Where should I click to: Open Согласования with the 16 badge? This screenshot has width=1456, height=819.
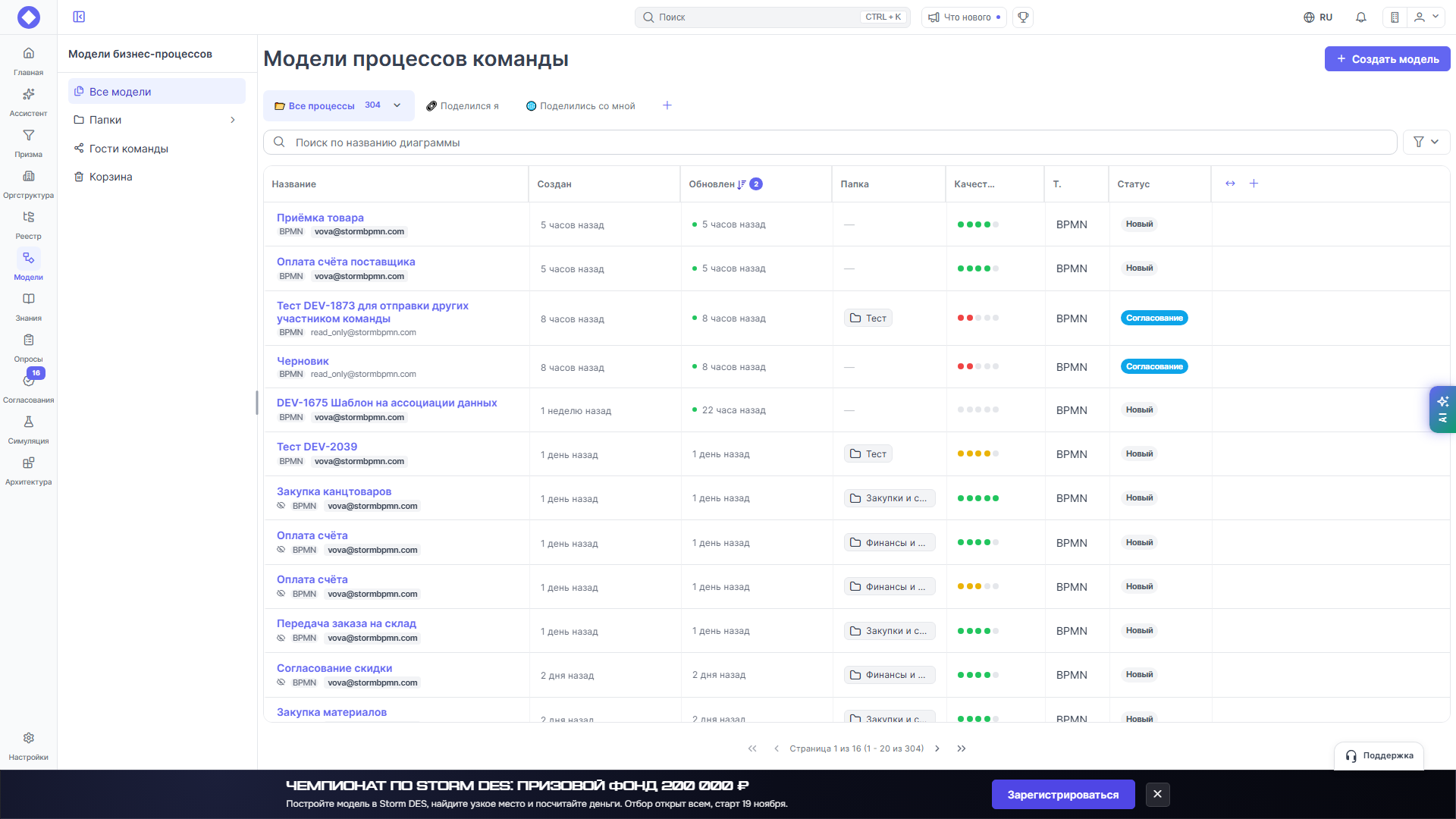(28, 381)
